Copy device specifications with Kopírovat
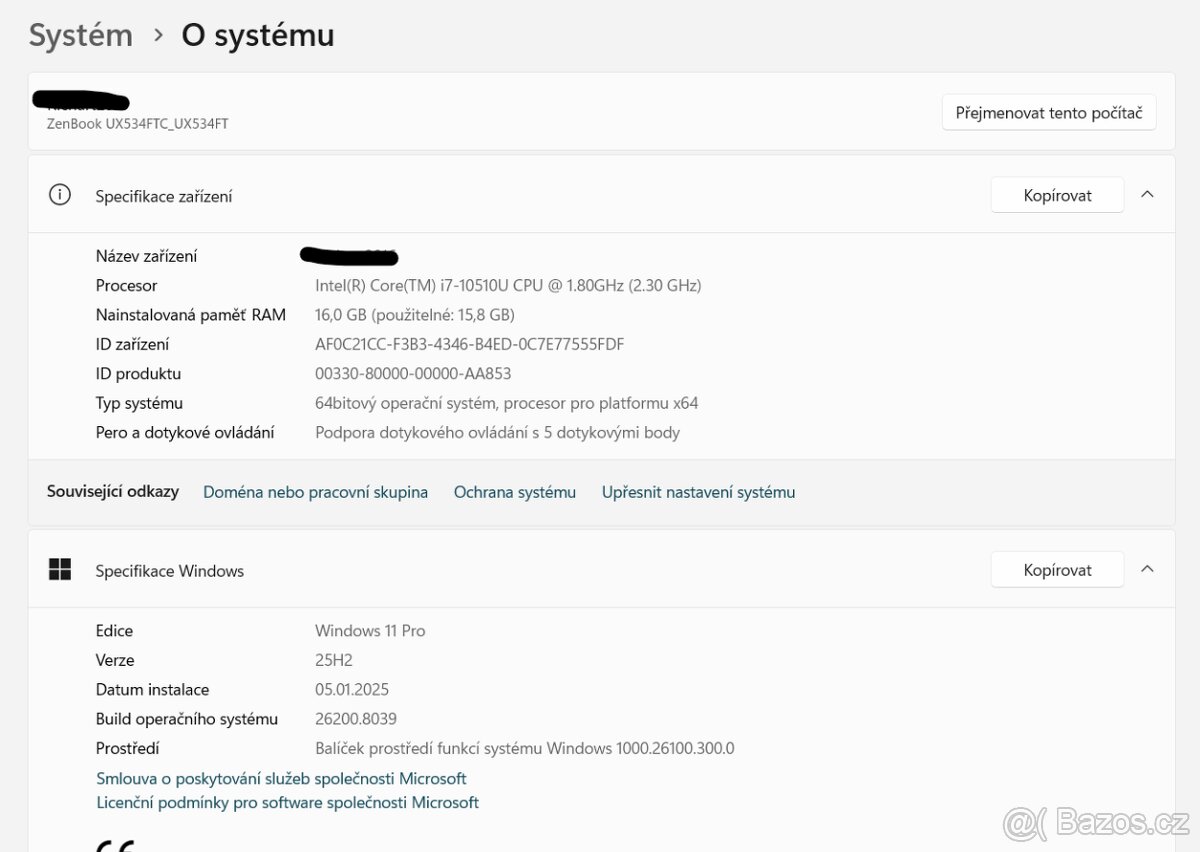The height and width of the screenshot is (852, 1200). 1057,194
